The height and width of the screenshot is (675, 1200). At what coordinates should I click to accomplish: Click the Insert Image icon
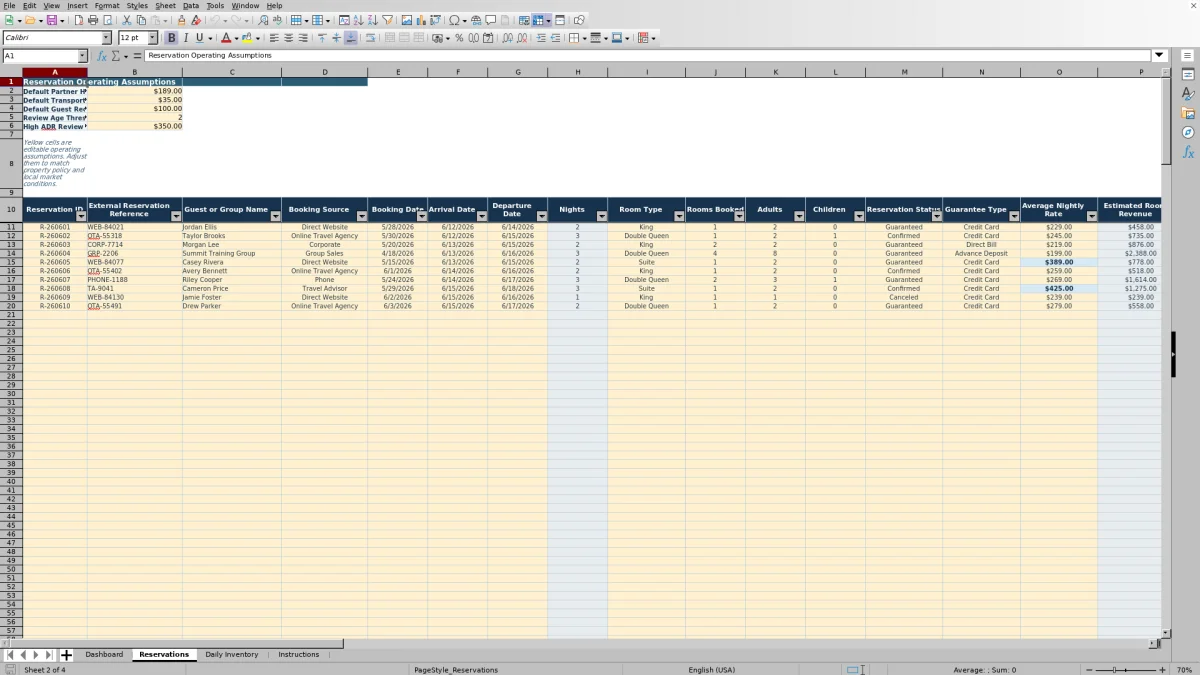pos(407,20)
